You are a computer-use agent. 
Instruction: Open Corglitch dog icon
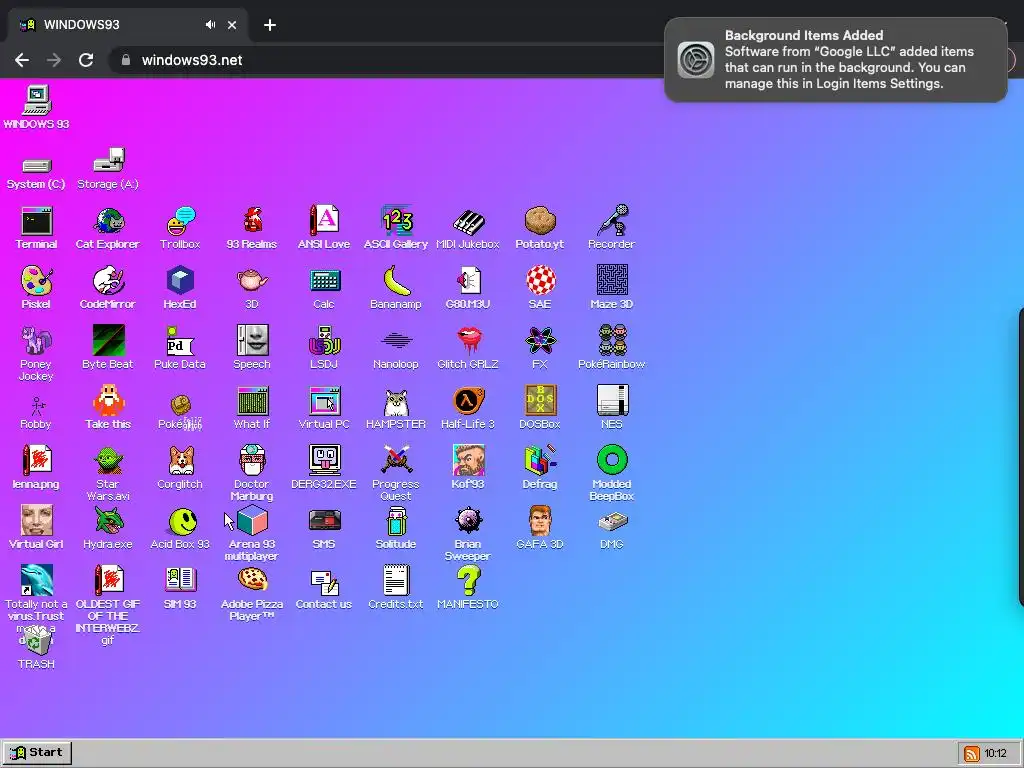(180, 460)
